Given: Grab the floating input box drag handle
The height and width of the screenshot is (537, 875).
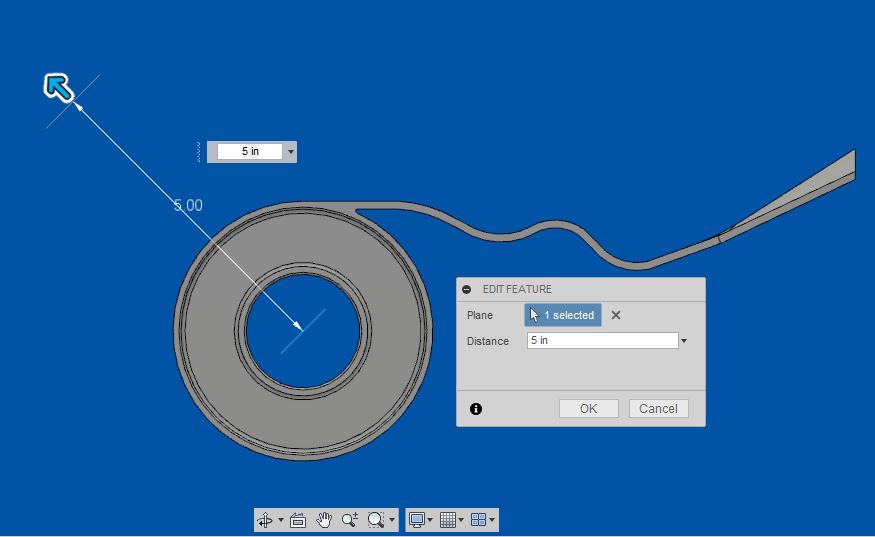Looking at the screenshot, I should pos(199,152).
